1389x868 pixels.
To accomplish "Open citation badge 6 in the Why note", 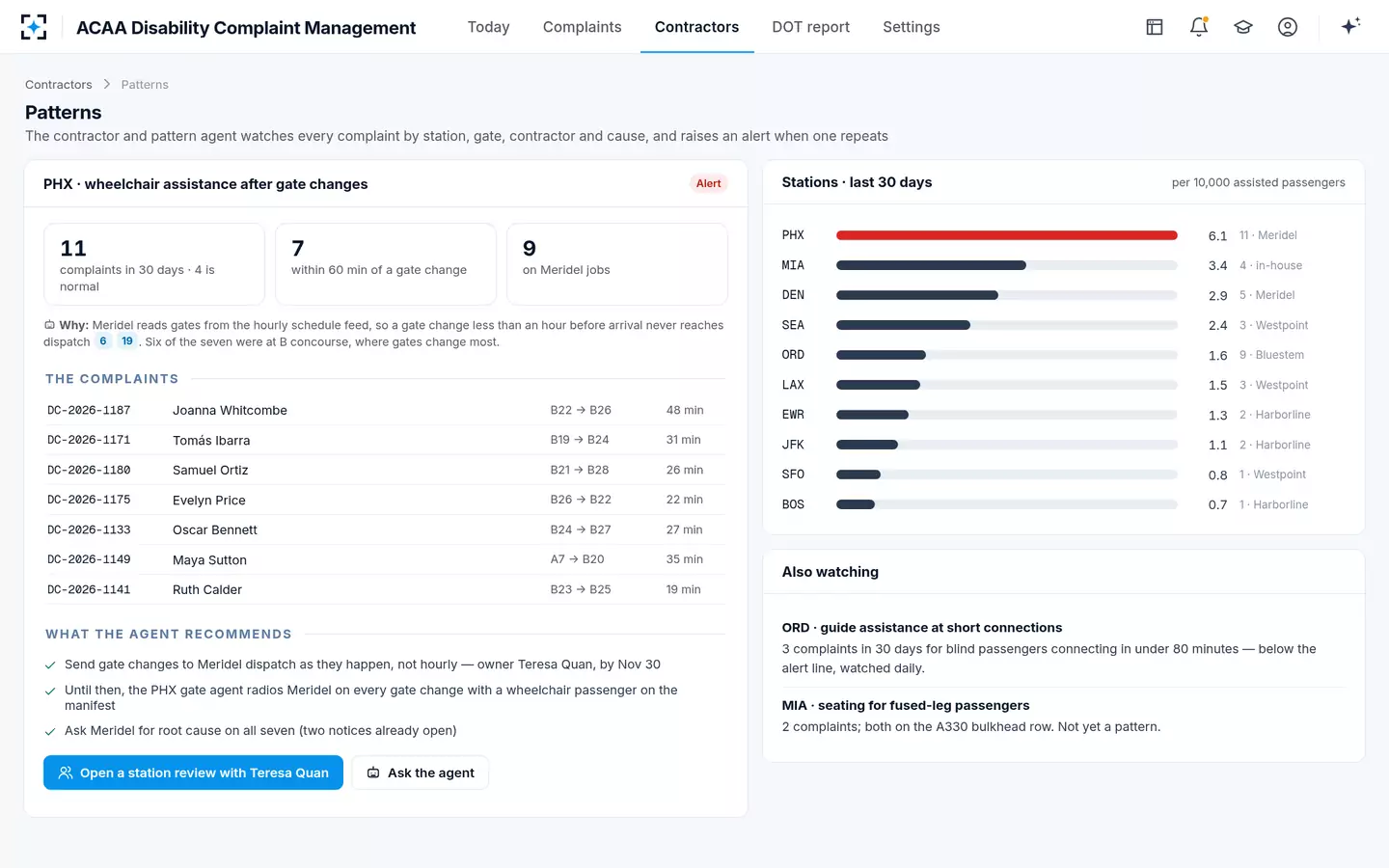I will (x=103, y=341).
